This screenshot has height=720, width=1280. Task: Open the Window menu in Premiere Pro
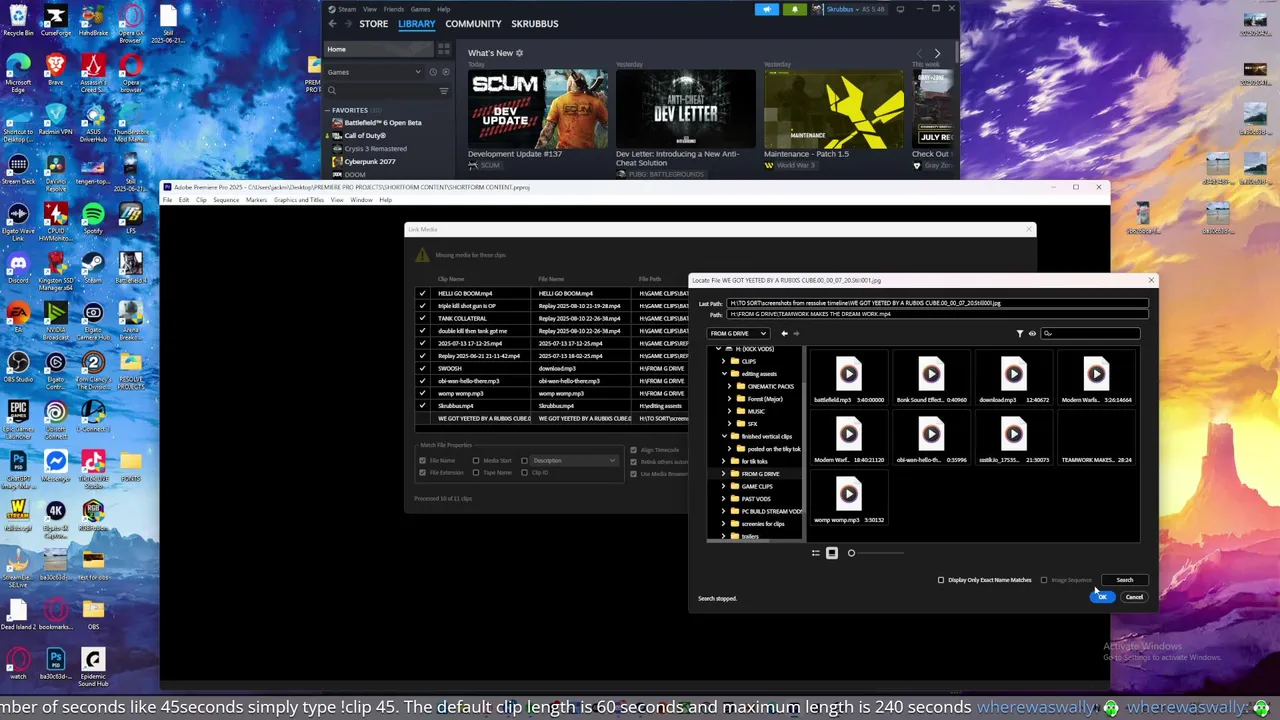pos(361,200)
